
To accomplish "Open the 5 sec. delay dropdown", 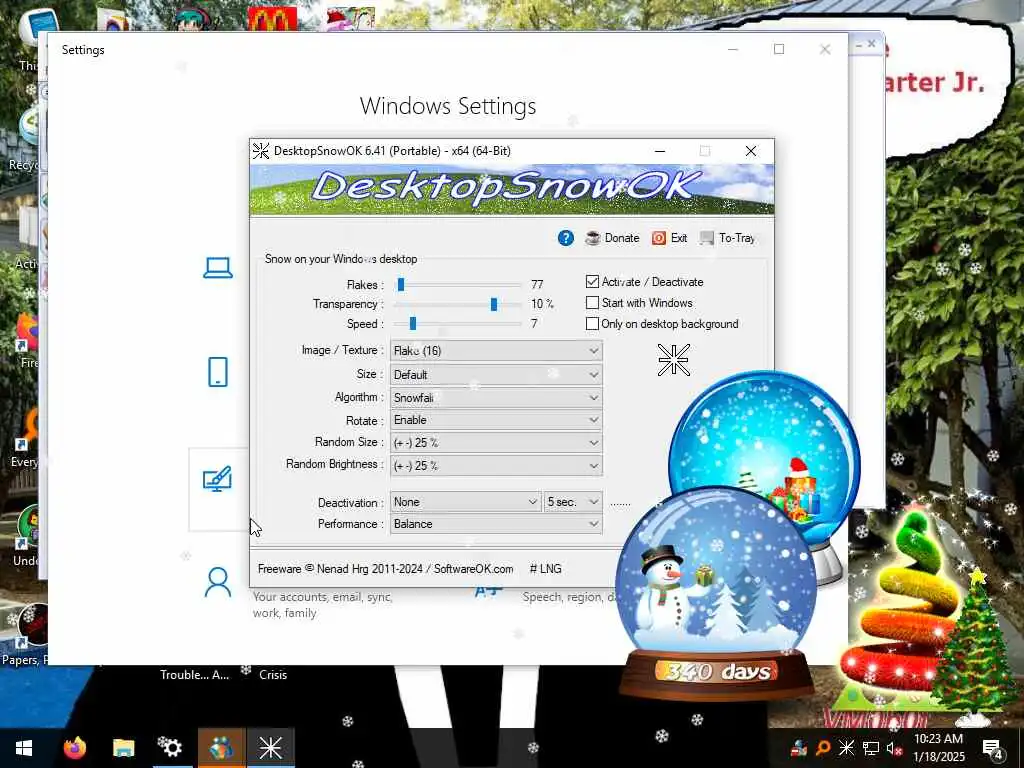I will tap(573, 502).
